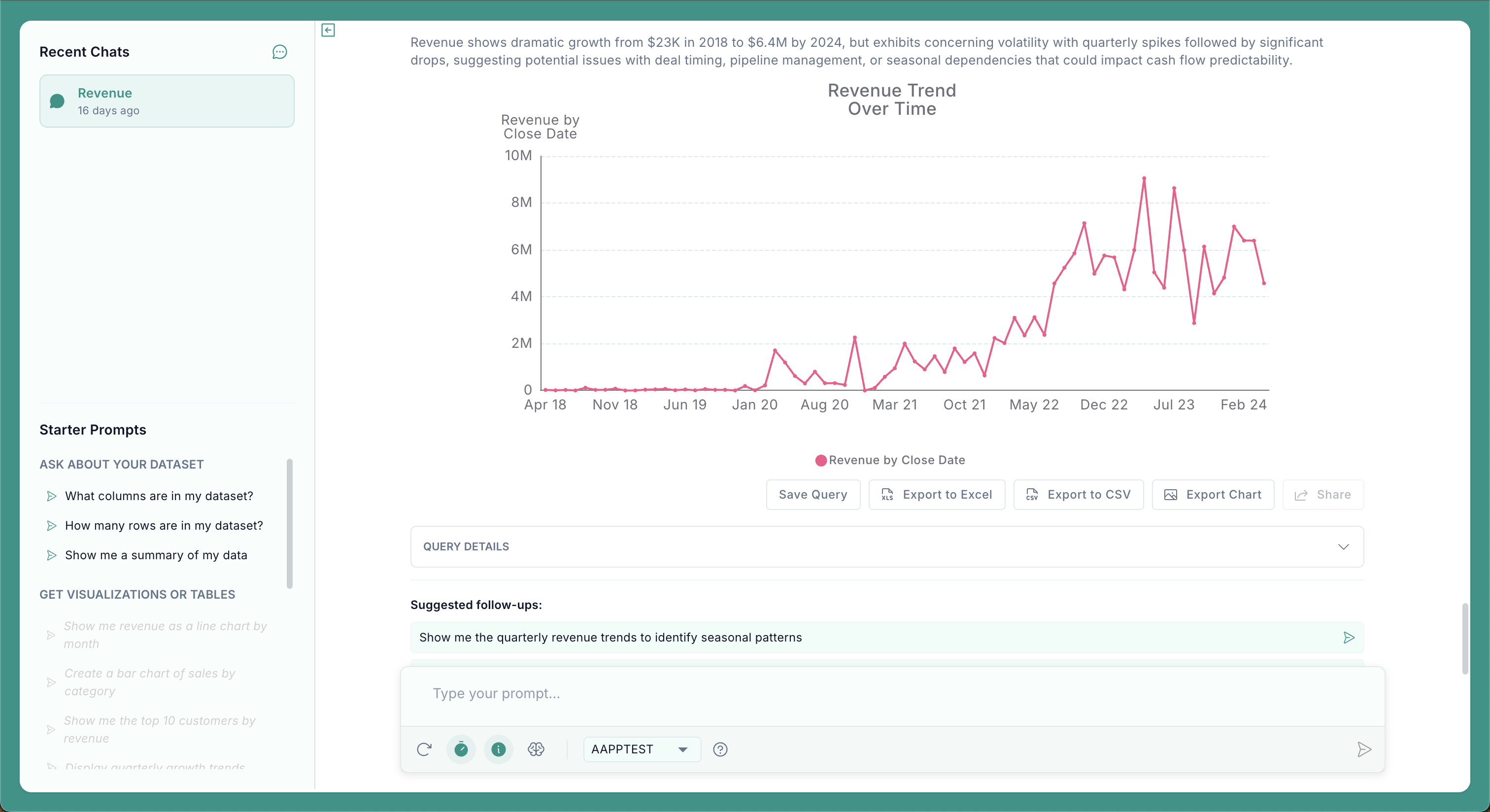Image resolution: width=1490 pixels, height=812 pixels.
Task: Send the quarterly revenue trends follow-up arrow
Action: click(1348, 638)
